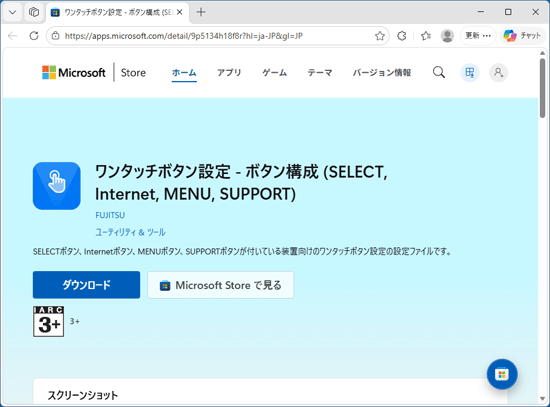This screenshot has height=407, width=550.
Task: Click the Microsoft logo
Action: point(74,73)
